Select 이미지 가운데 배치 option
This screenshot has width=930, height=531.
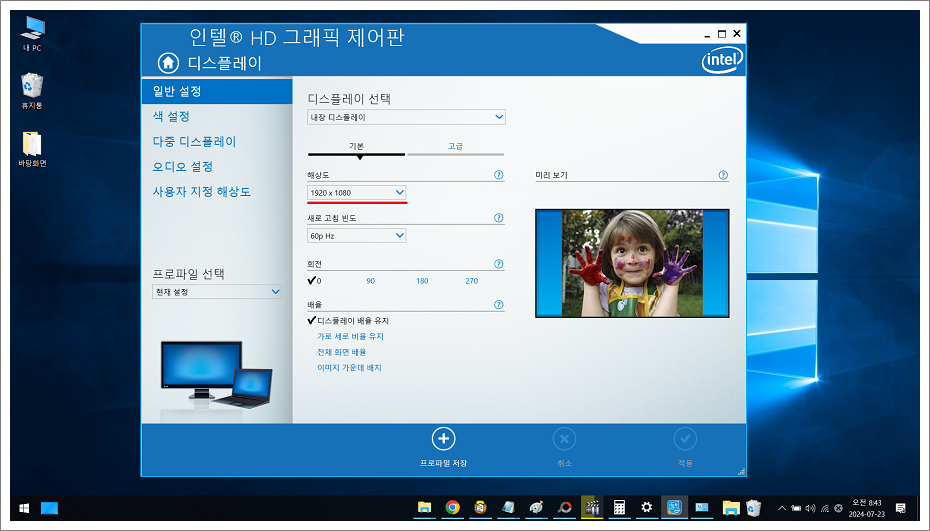pos(349,368)
